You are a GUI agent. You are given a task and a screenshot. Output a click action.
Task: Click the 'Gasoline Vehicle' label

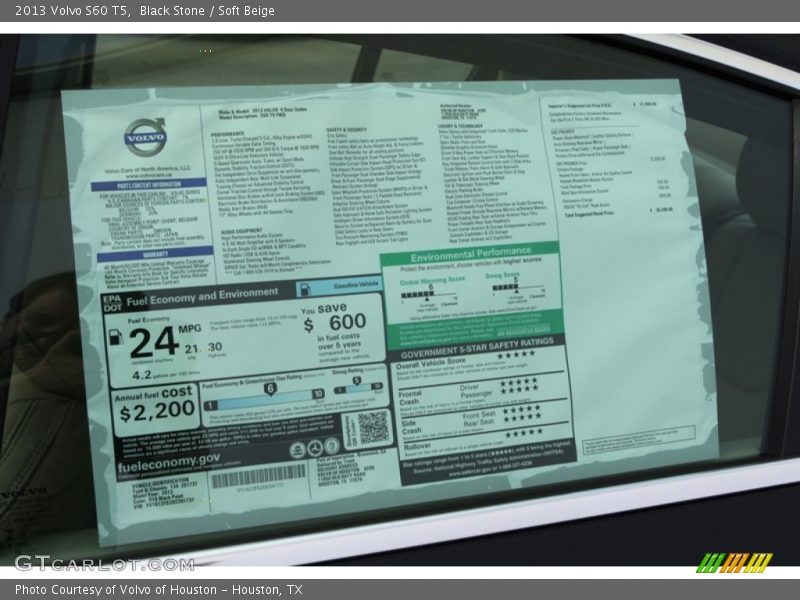pyautogui.click(x=356, y=285)
